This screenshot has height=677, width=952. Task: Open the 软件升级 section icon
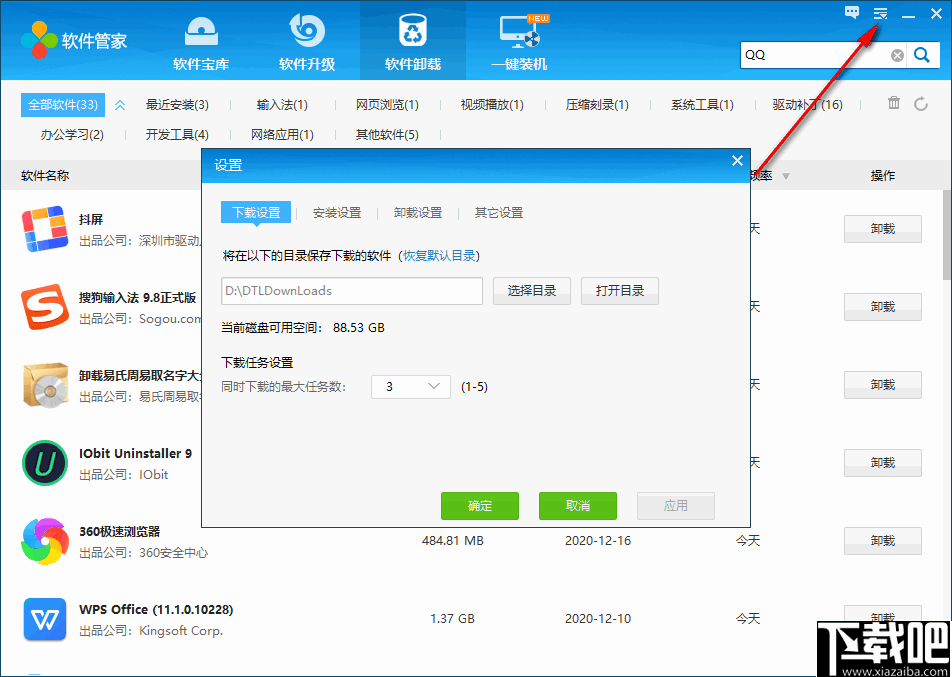pos(306,30)
